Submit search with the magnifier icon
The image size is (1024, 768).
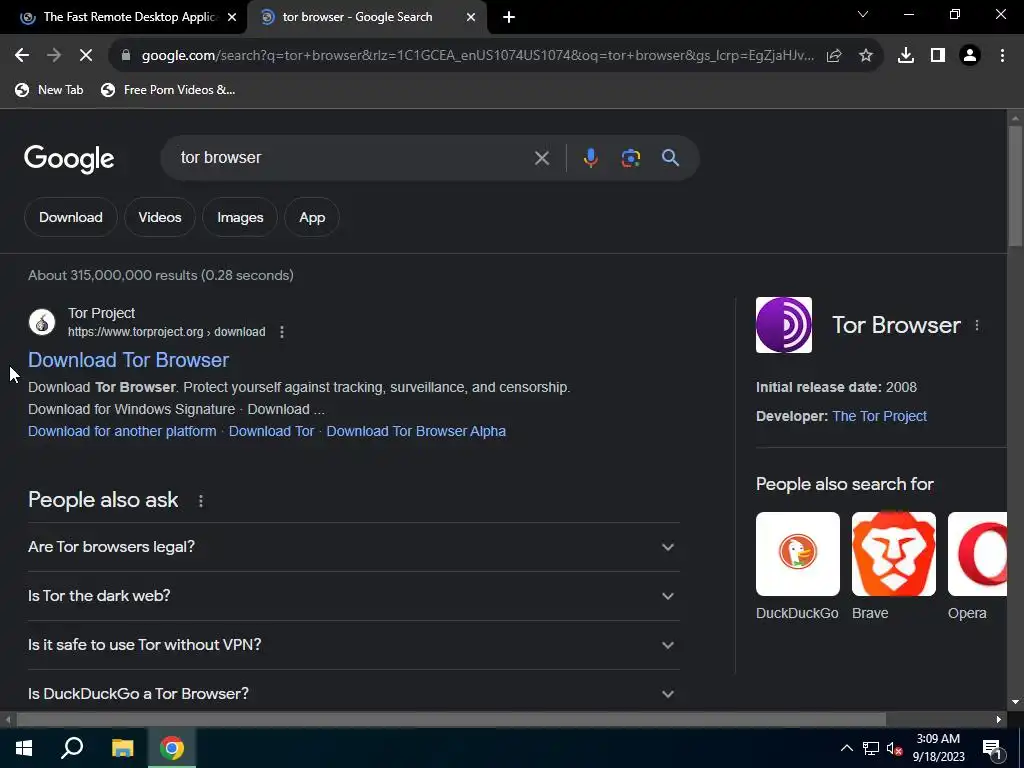click(671, 158)
